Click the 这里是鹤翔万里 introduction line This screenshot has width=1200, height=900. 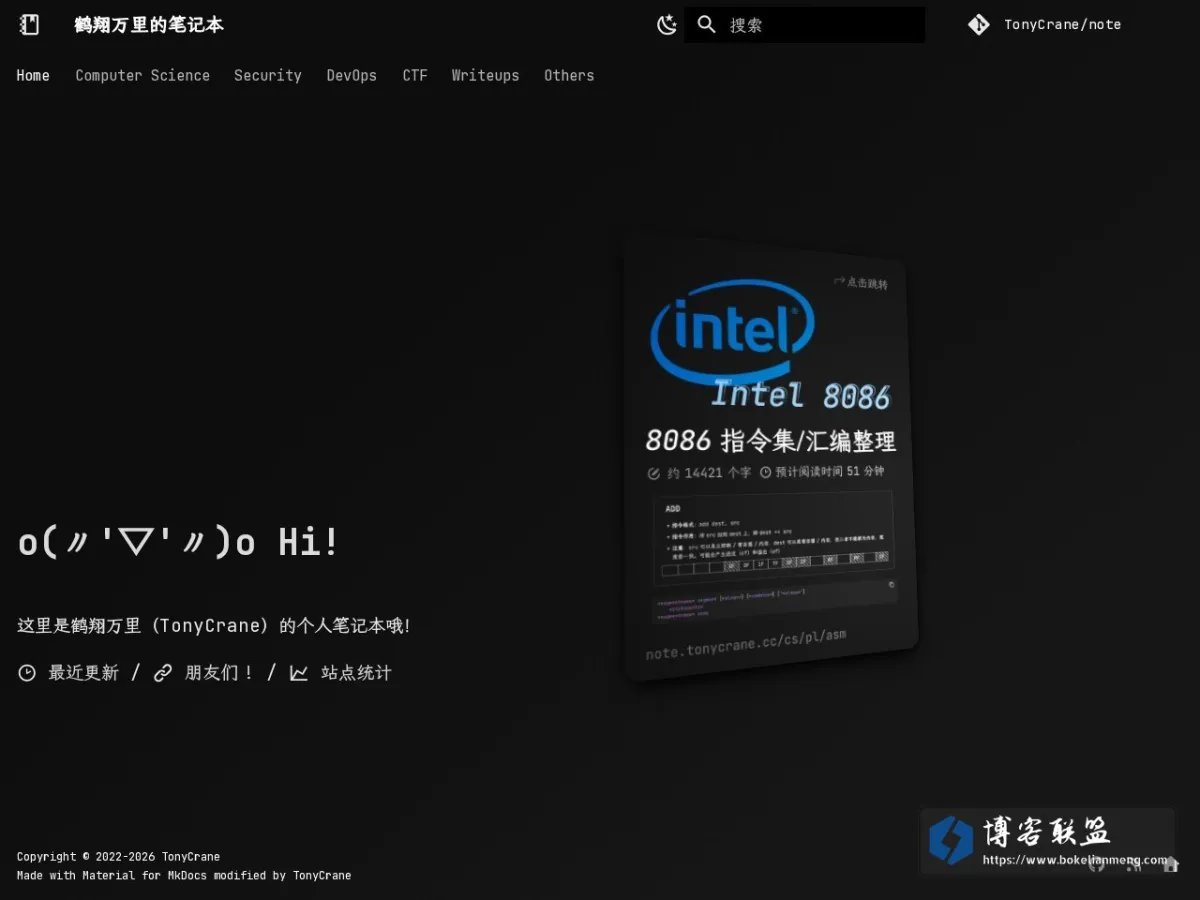(213, 626)
